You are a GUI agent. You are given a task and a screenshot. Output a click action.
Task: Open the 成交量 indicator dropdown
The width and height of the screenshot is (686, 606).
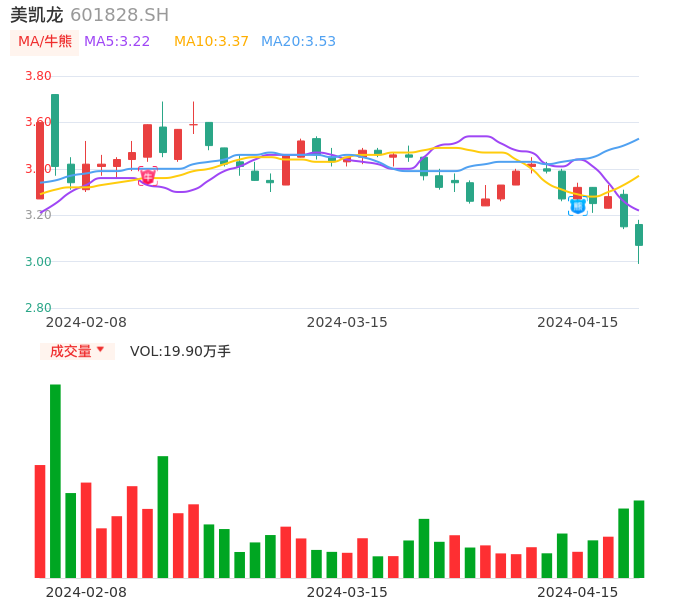(77, 351)
